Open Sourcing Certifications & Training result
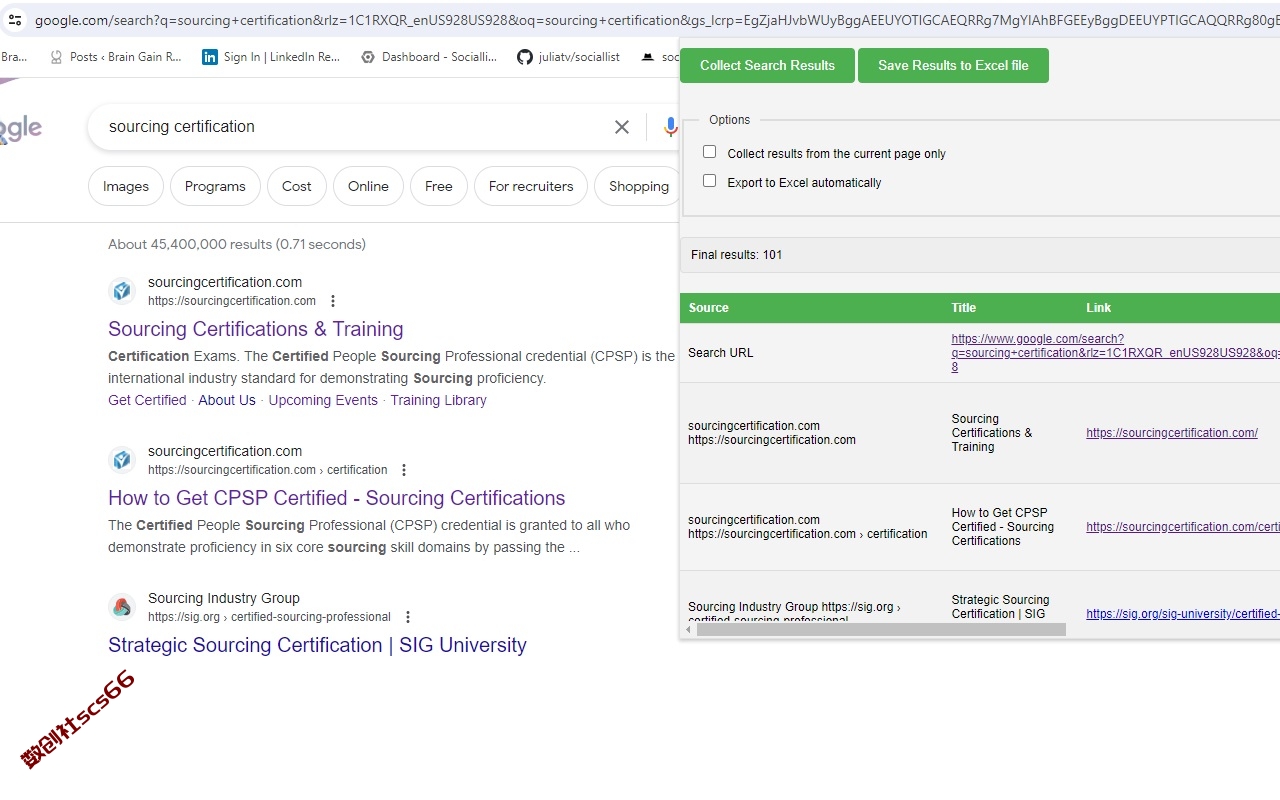This screenshot has width=1280, height=800. coord(256,329)
